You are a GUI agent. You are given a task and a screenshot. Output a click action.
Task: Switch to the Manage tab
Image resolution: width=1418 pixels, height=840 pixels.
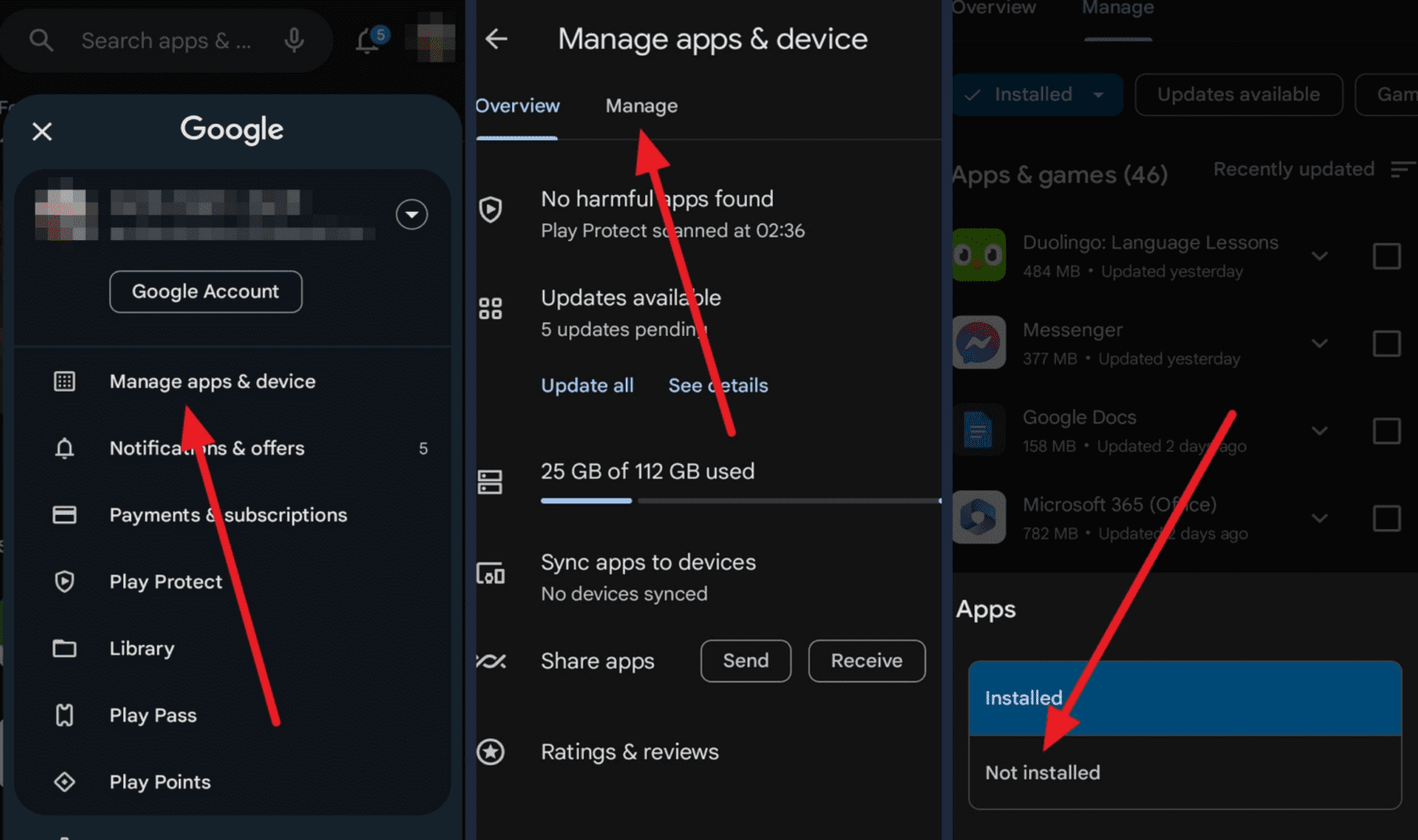pos(642,105)
